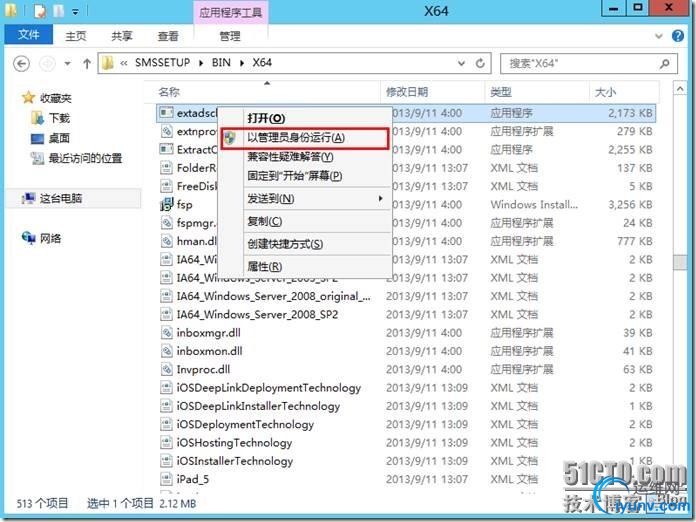Click the vertical scrollbar up arrow
Image resolution: width=696 pixels, height=522 pixels.
[680, 89]
